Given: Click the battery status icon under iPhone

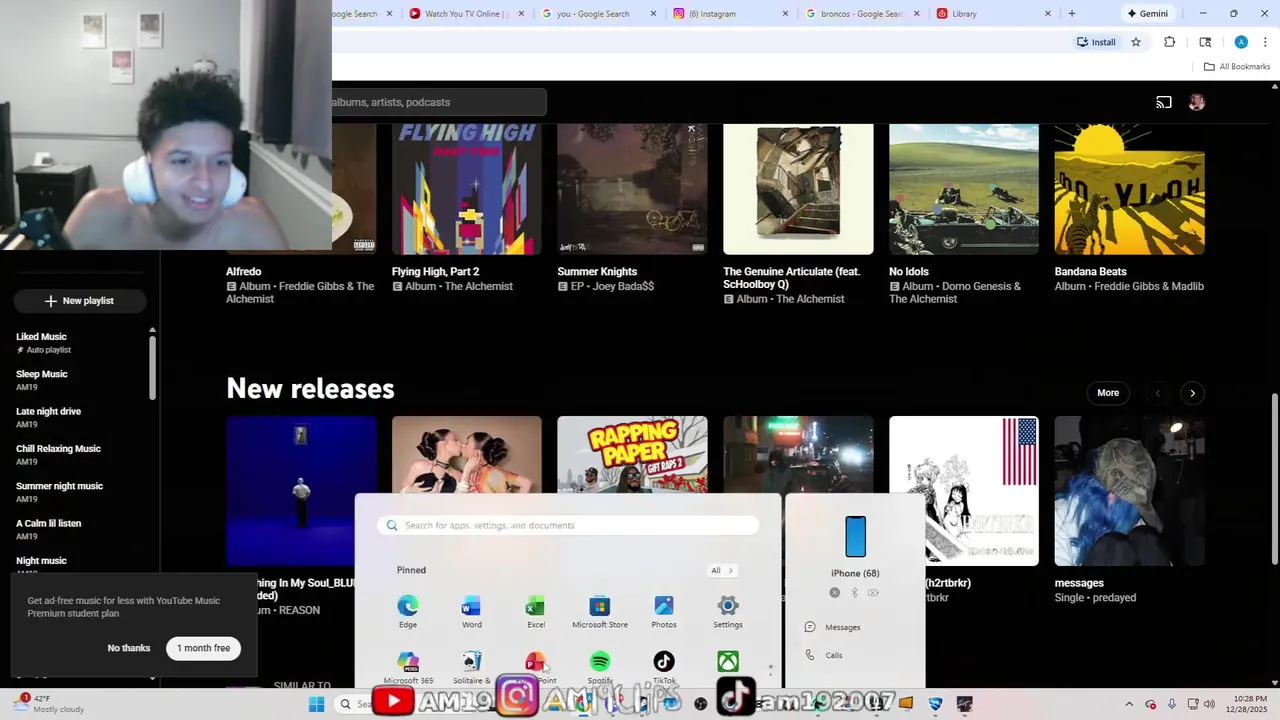Looking at the screenshot, I should (873, 593).
